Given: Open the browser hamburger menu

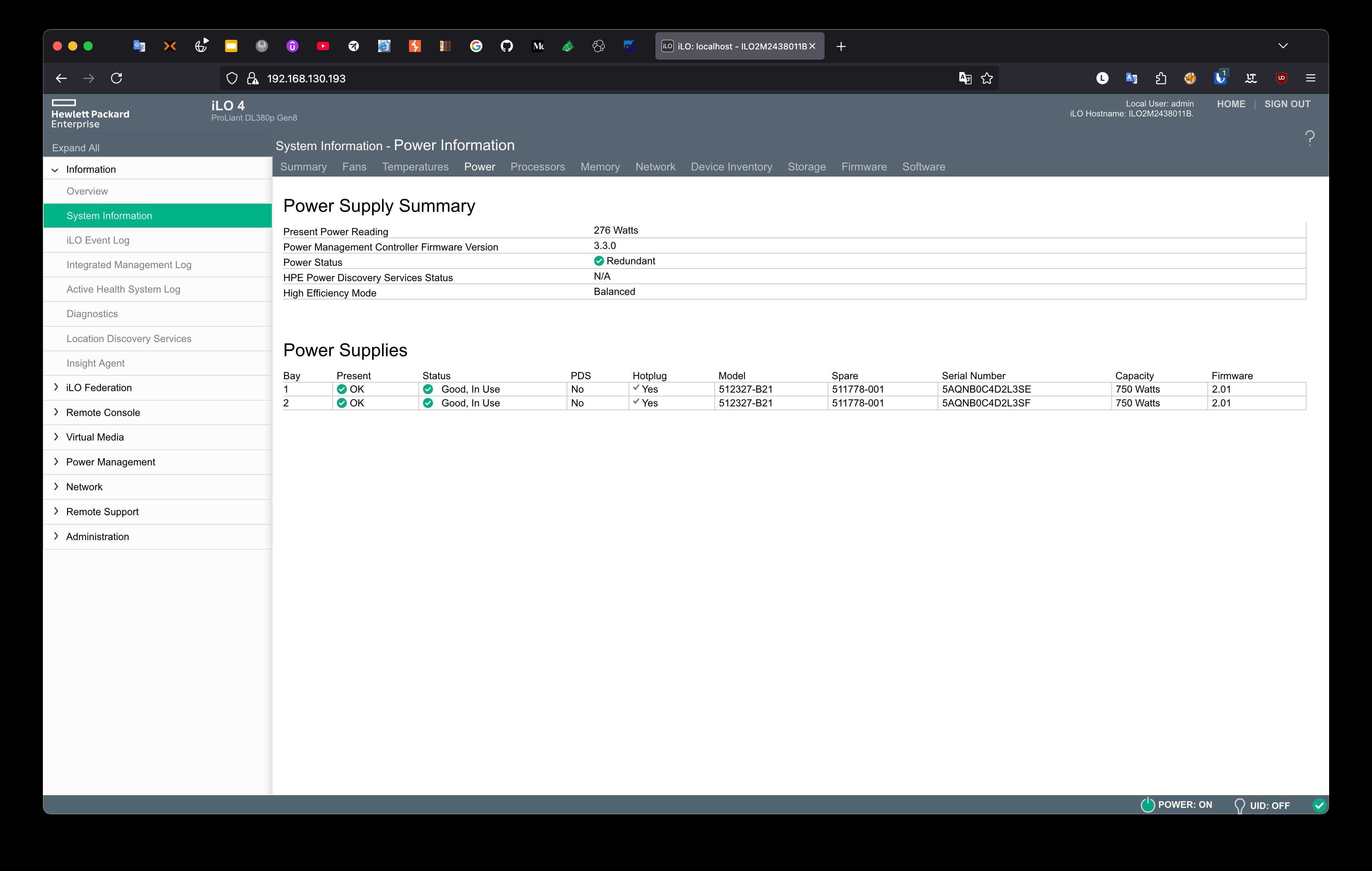Looking at the screenshot, I should pyautogui.click(x=1310, y=78).
